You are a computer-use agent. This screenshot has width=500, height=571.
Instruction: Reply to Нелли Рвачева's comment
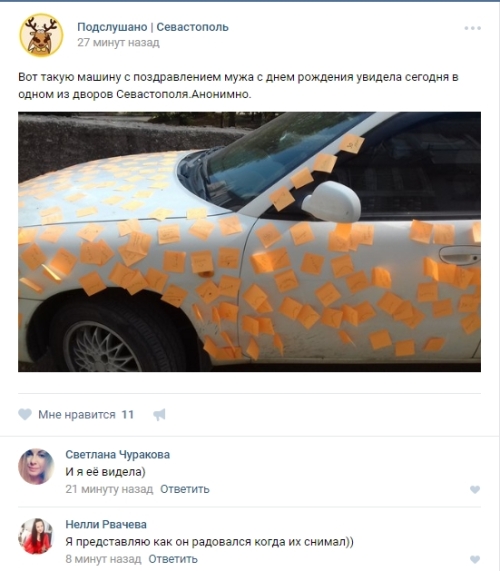coord(173,559)
